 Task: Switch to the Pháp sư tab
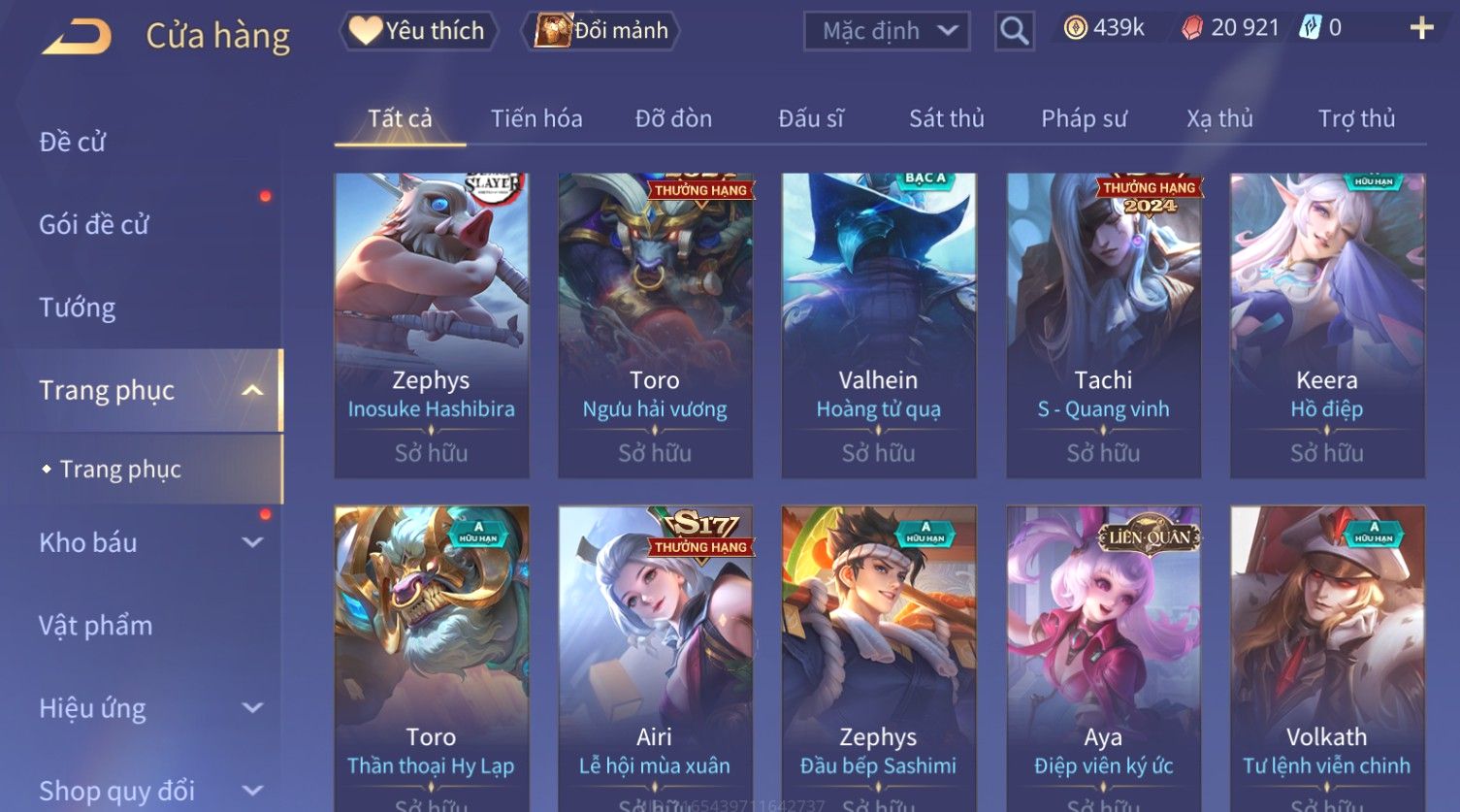1084,118
